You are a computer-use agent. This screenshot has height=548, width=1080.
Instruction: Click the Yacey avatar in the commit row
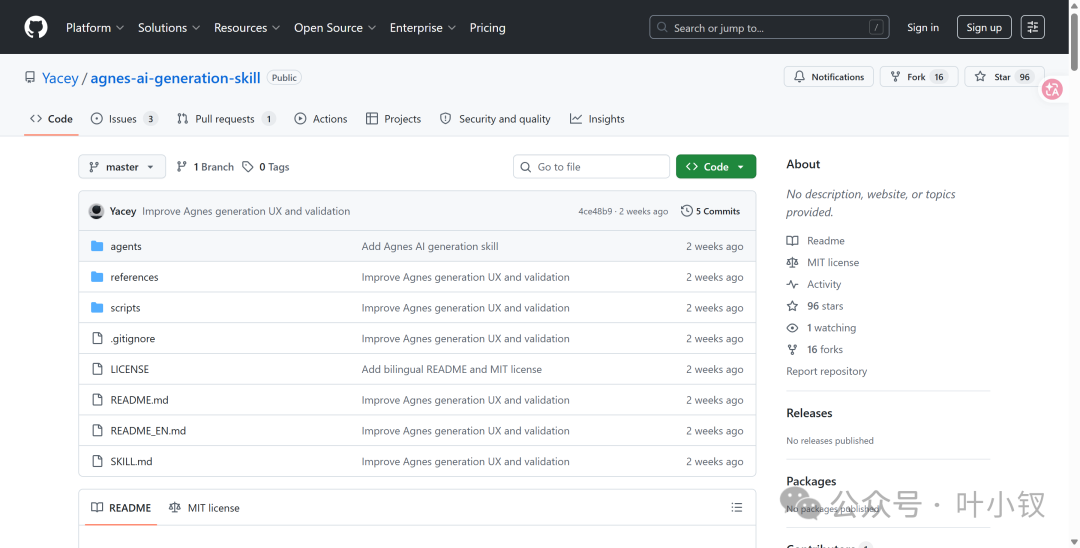point(96,211)
